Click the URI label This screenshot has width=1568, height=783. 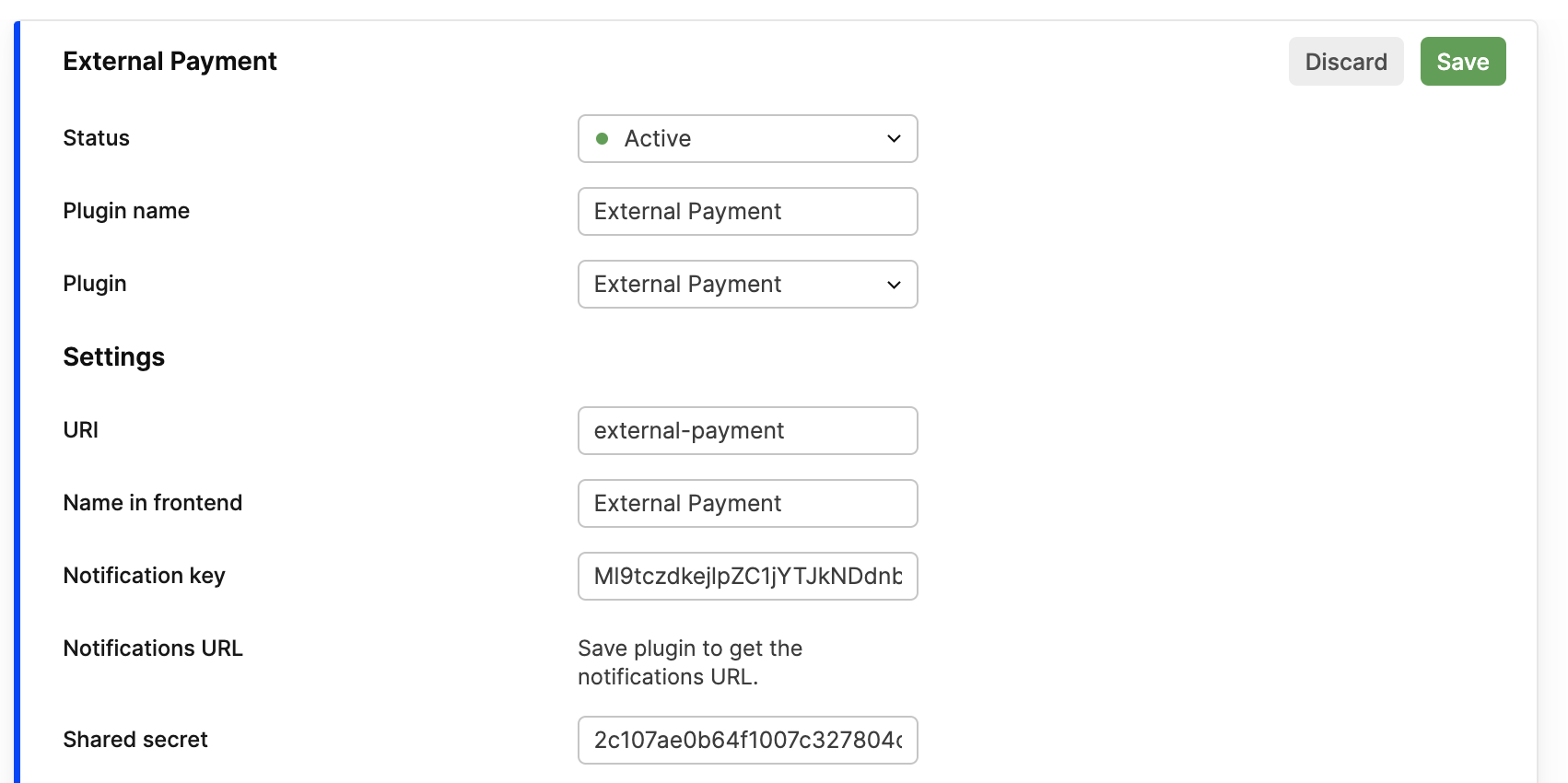[x=81, y=430]
